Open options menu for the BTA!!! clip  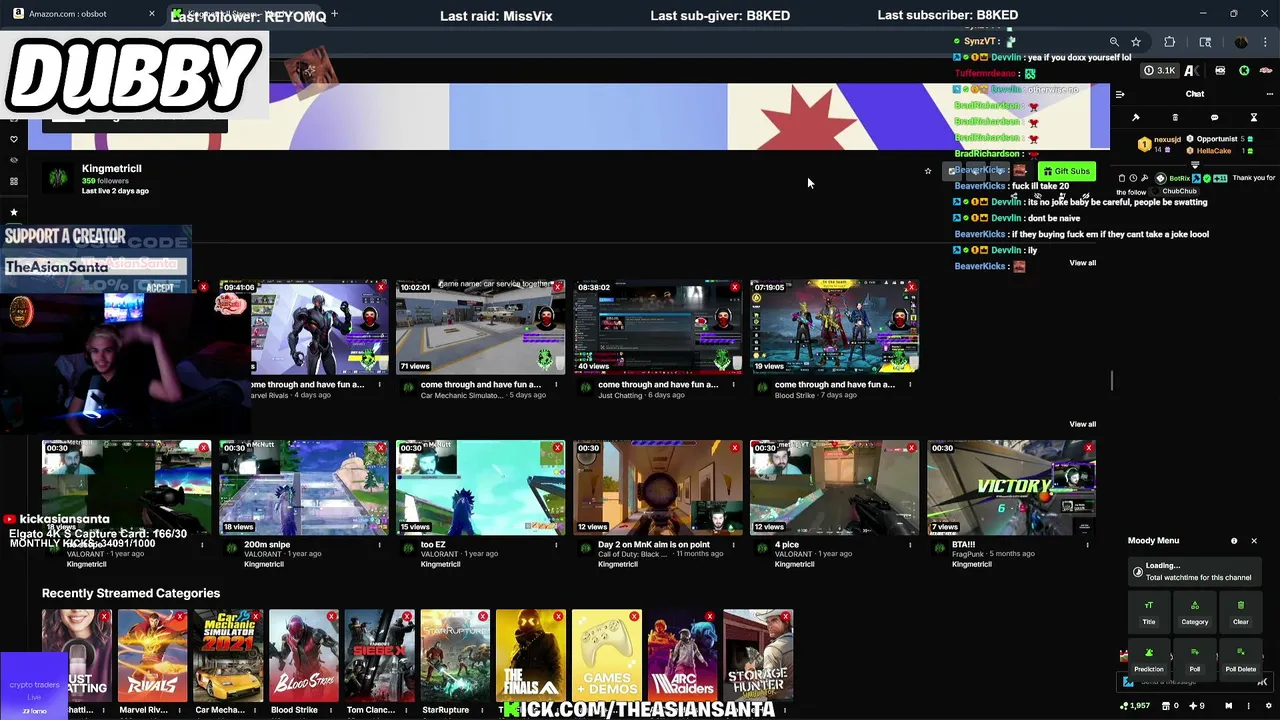tap(1087, 545)
